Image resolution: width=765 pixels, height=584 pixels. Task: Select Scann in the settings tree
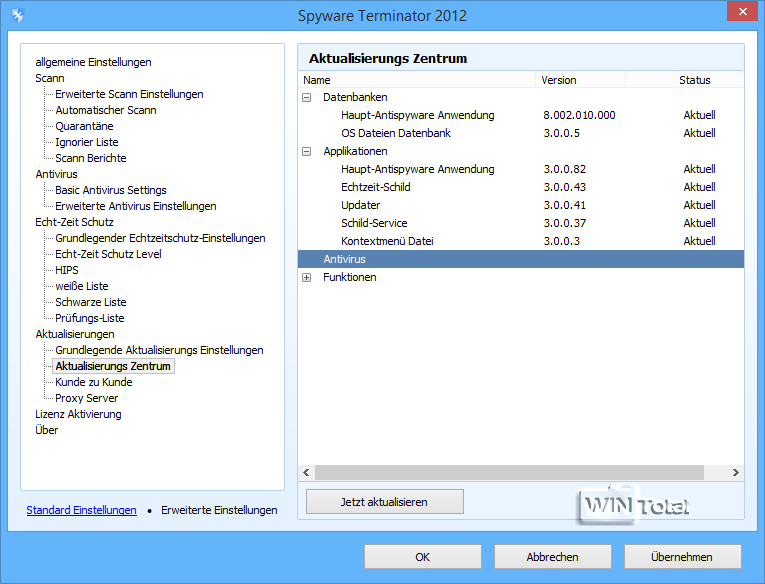pyautogui.click(x=50, y=78)
